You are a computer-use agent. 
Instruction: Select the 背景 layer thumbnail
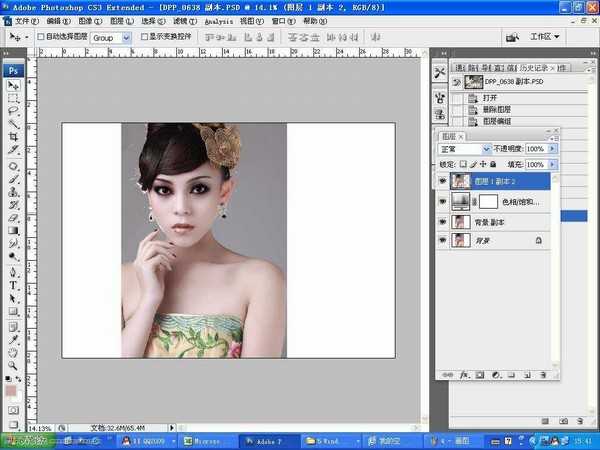[x=460, y=241]
